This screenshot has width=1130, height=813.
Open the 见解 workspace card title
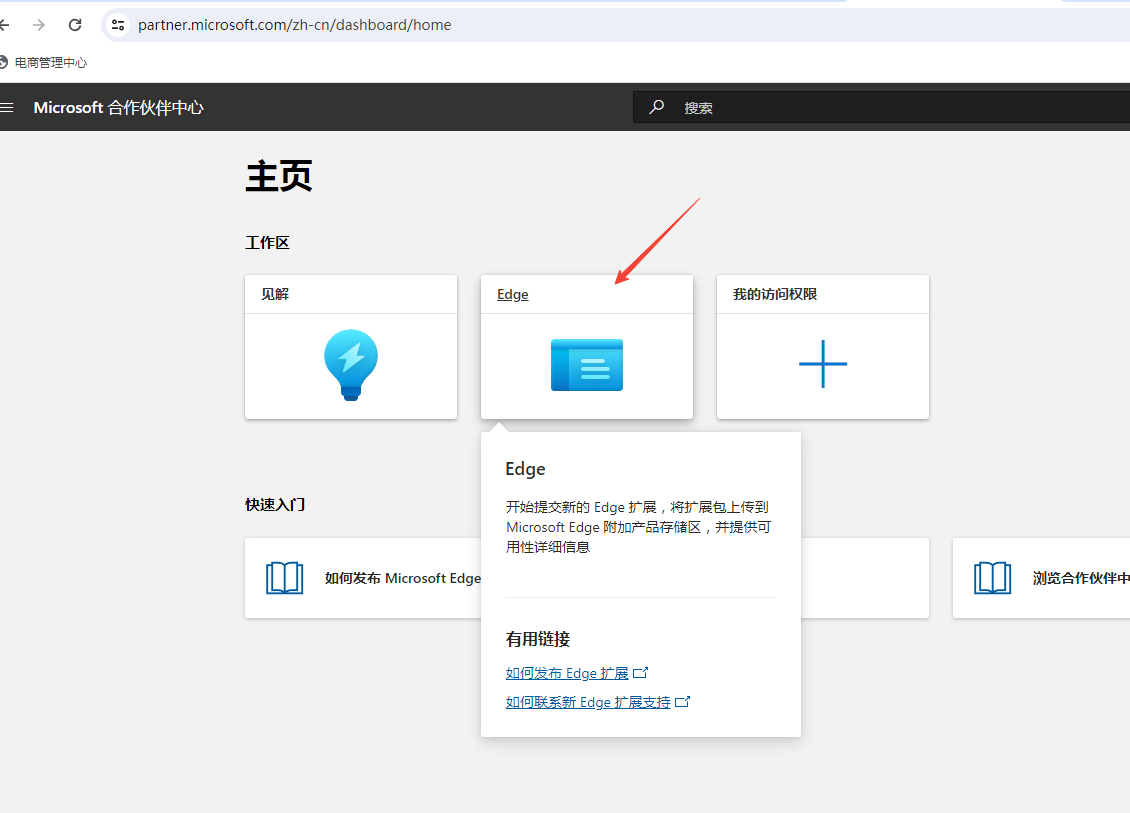(275, 294)
